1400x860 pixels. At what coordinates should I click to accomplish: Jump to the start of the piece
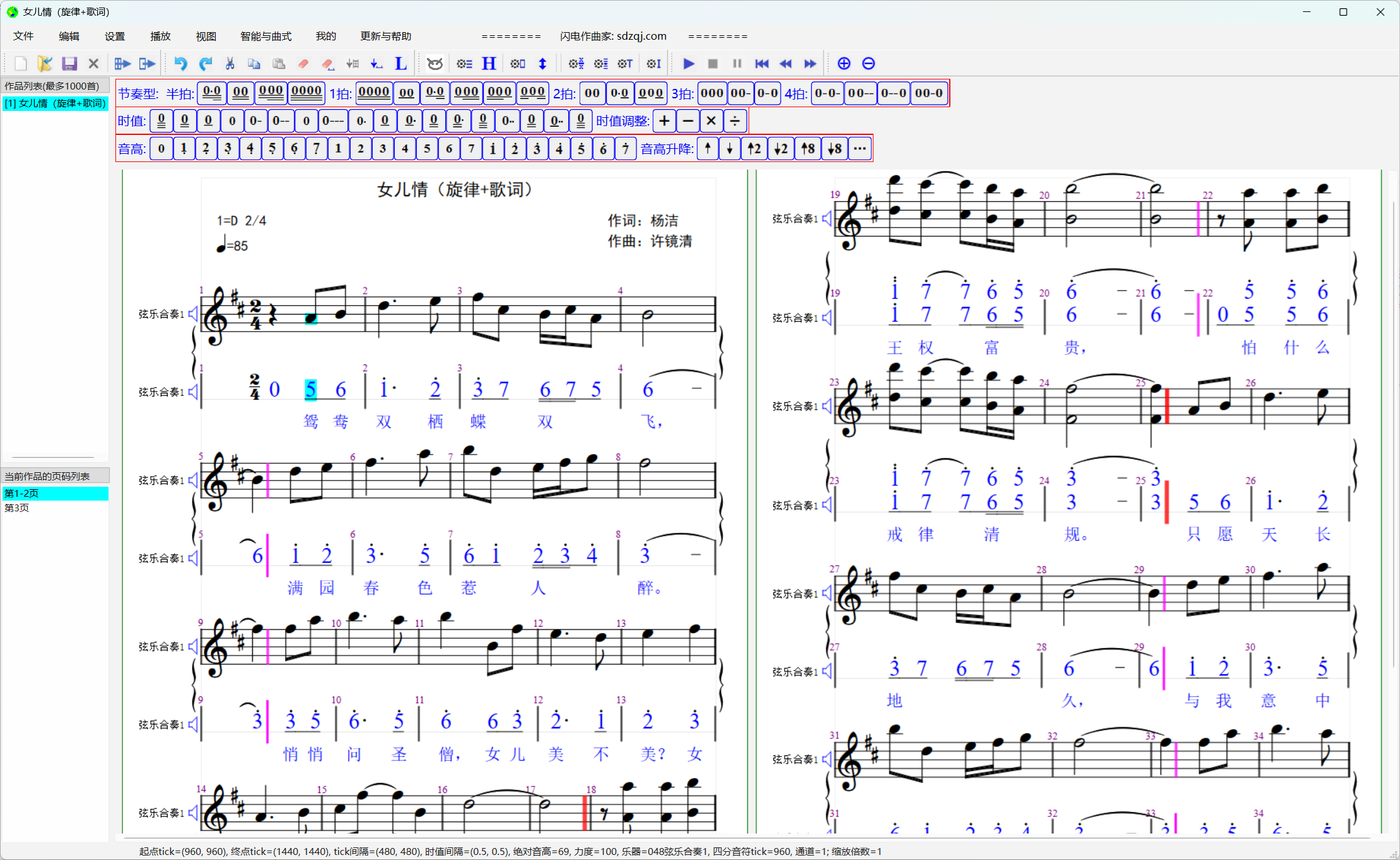[762, 64]
